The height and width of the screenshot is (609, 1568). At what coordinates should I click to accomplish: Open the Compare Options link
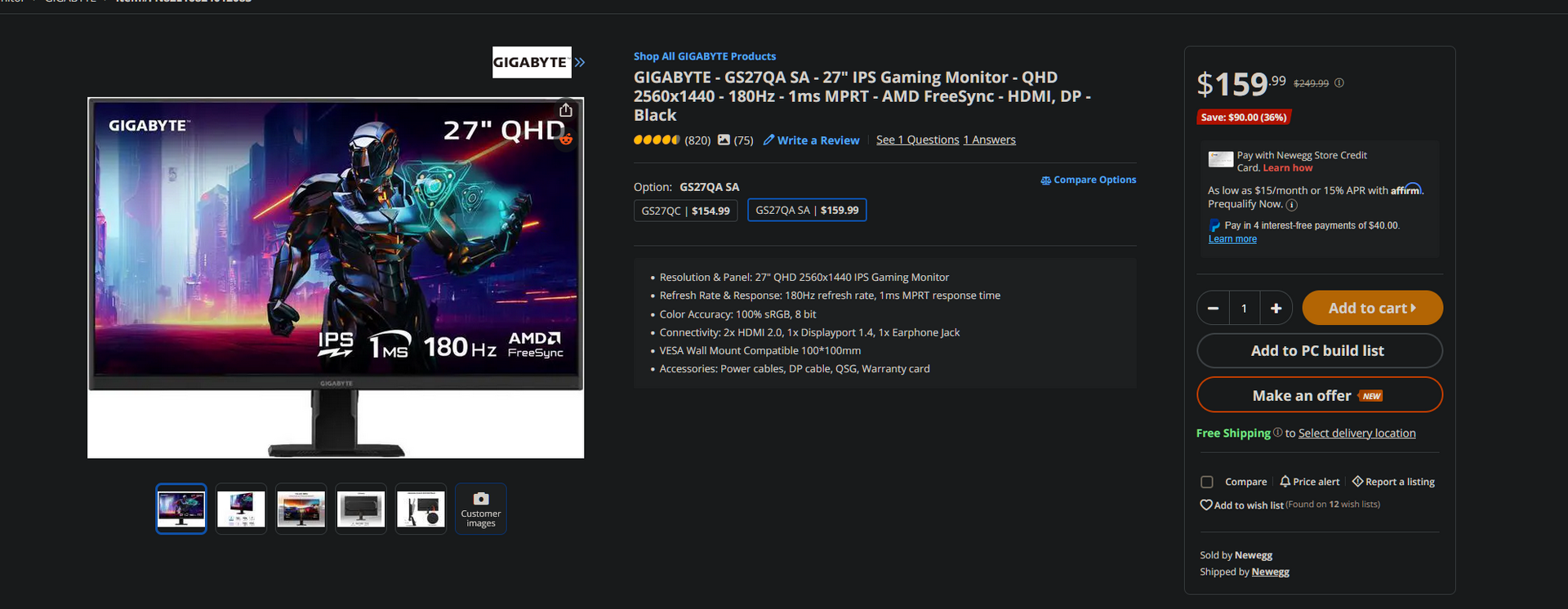click(1088, 180)
